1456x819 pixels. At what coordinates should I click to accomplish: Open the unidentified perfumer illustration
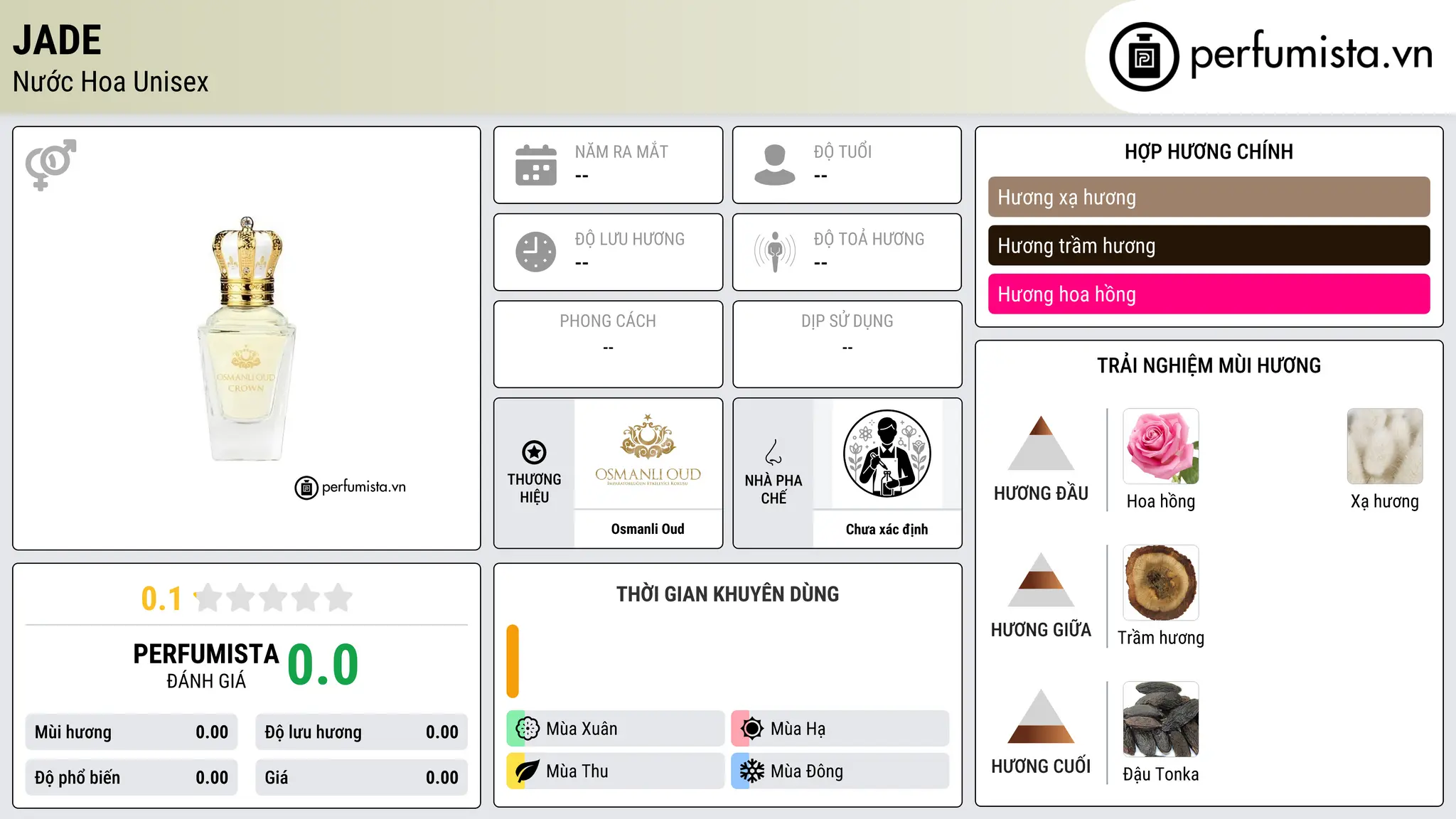point(887,454)
